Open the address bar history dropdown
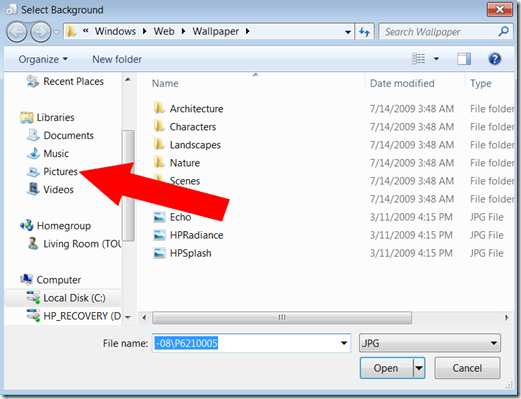Viewport: 521px width, 399px height. point(348,32)
